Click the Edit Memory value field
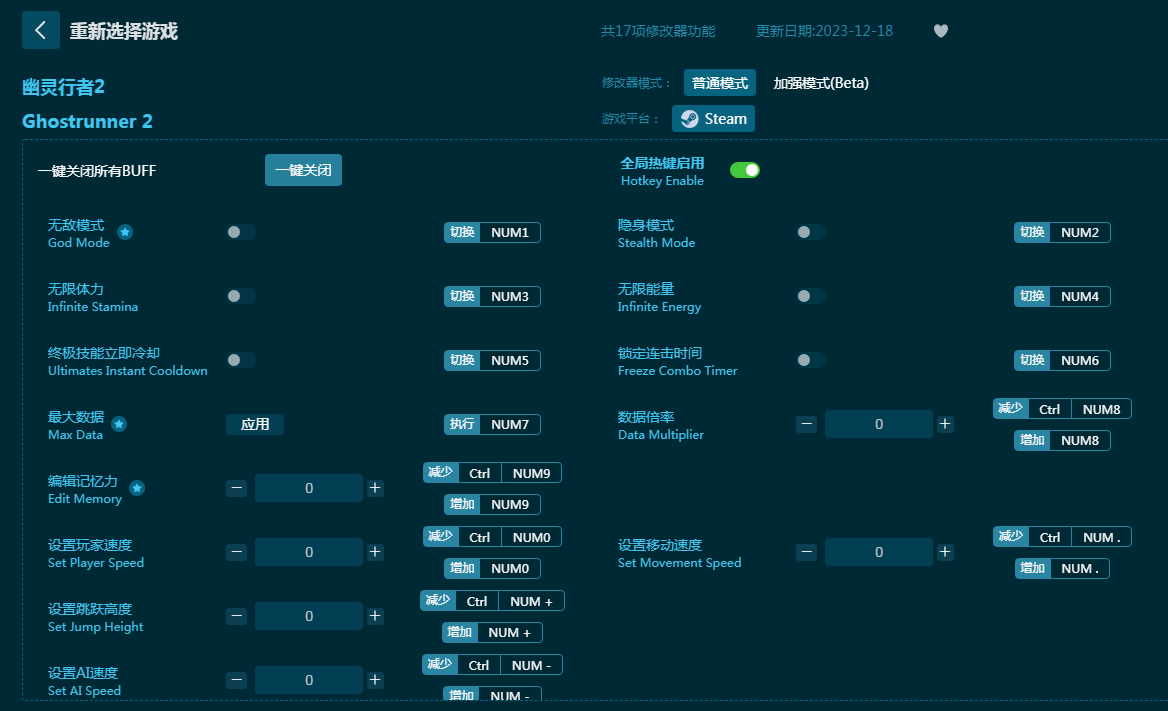1168x711 pixels. pyautogui.click(x=309, y=488)
